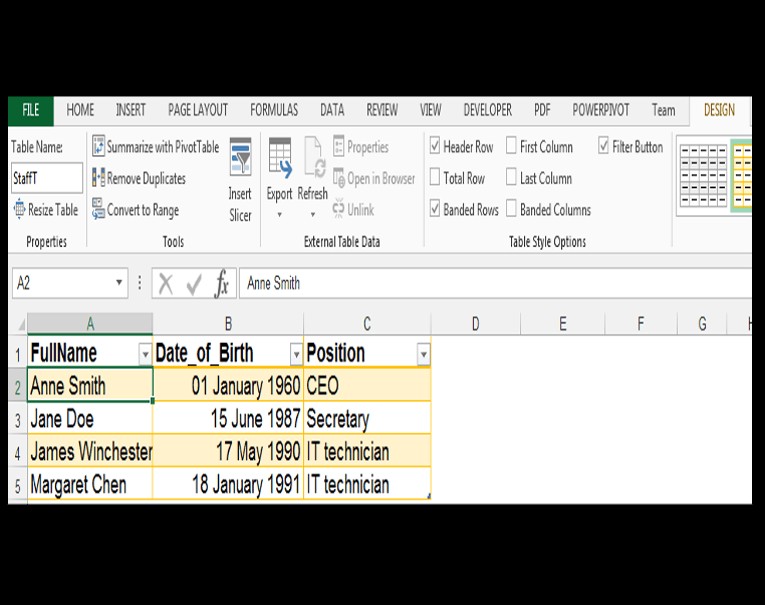Open FullName column filter dropdown

145,355
